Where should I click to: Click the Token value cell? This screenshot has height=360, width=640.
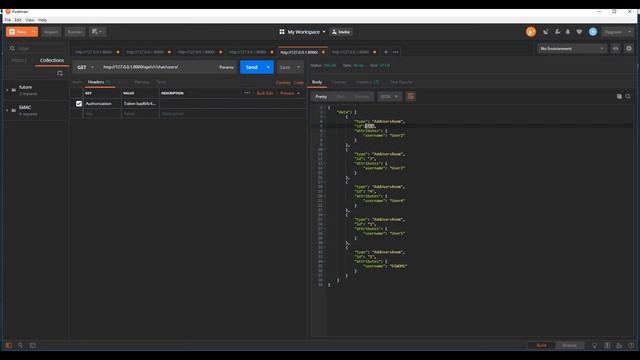coord(140,104)
